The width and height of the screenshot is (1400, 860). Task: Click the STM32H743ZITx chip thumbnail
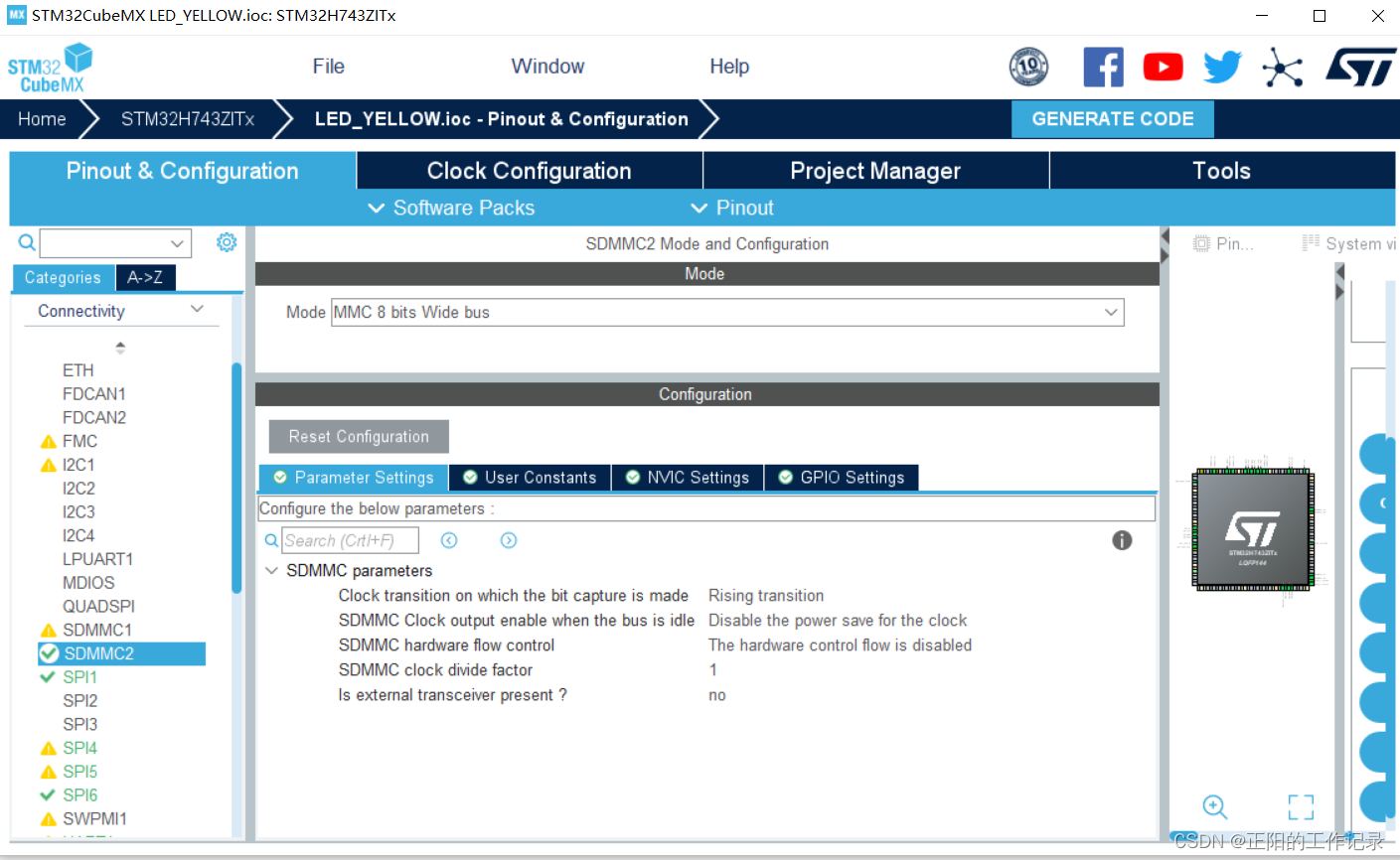point(1252,528)
